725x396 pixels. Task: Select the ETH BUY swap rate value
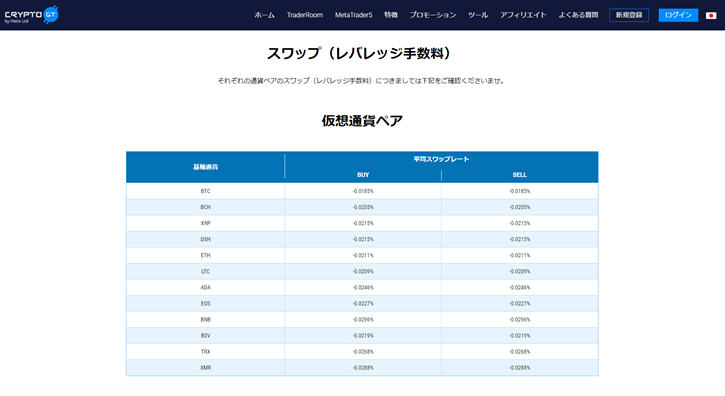click(363, 255)
